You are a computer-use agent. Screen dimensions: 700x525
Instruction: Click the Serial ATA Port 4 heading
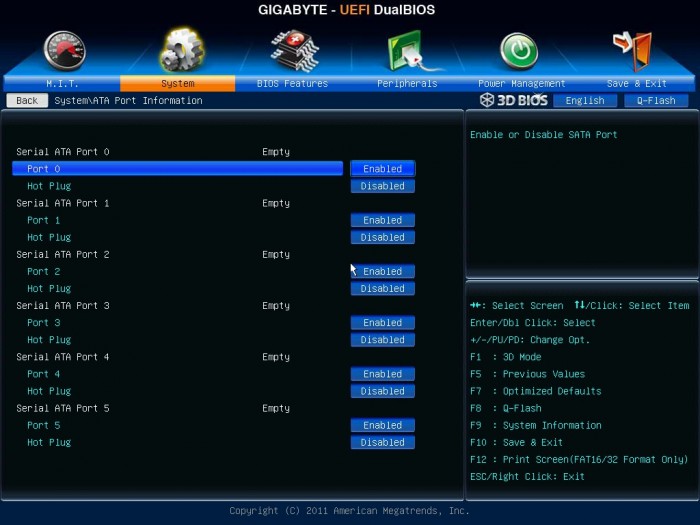pyautogui.click(x=63, y=357)
